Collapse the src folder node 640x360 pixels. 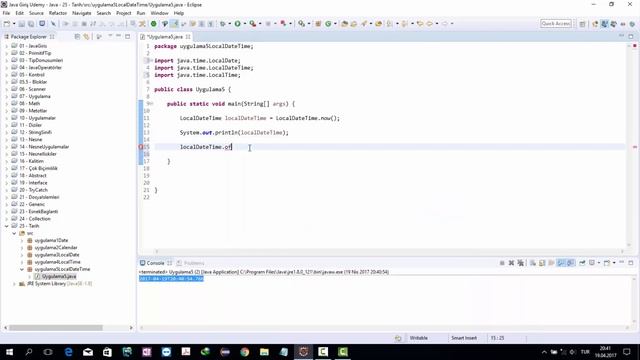[14, 233]
